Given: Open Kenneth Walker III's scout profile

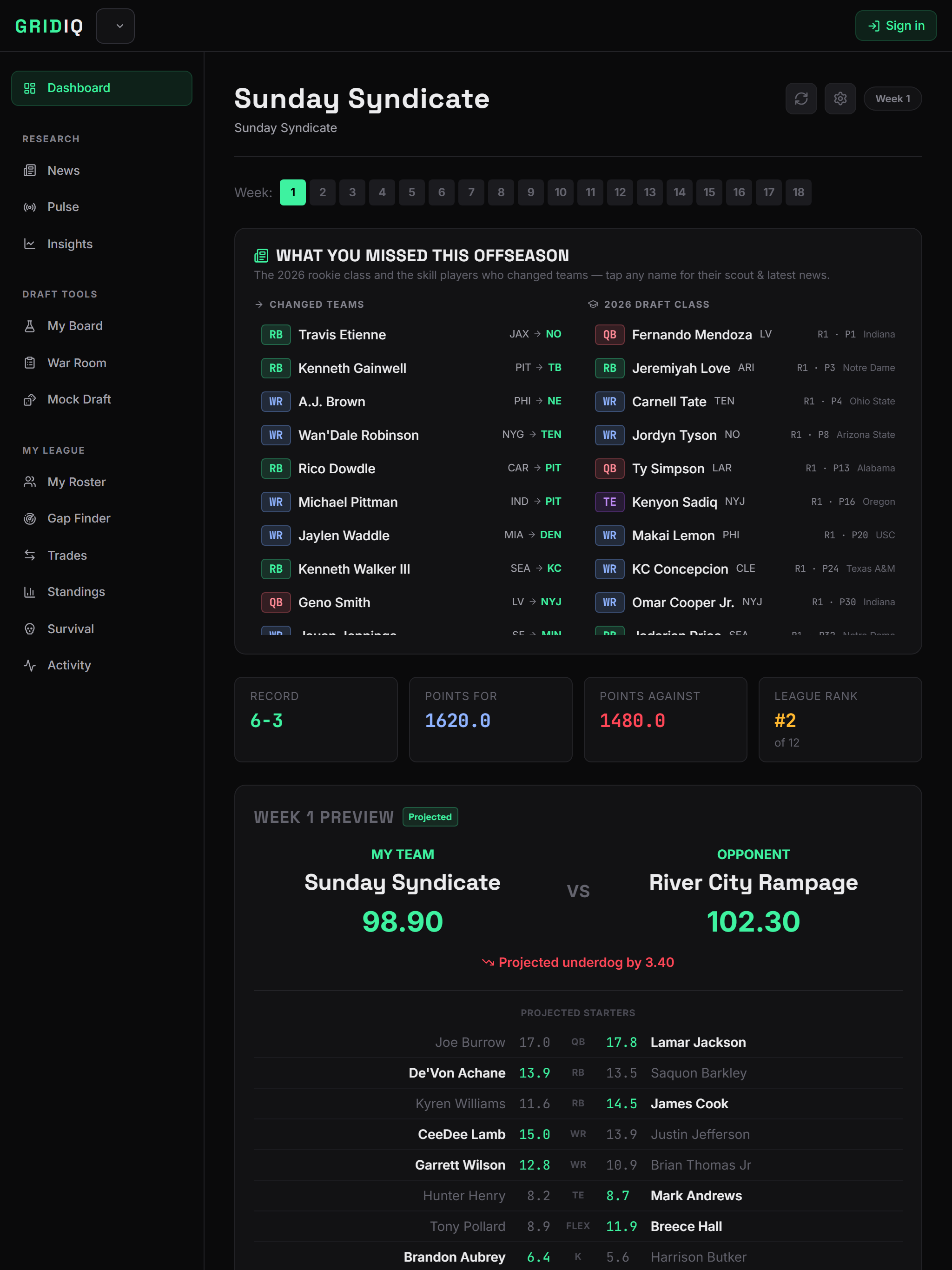Looking at the screenshot, I should [354, 569].
